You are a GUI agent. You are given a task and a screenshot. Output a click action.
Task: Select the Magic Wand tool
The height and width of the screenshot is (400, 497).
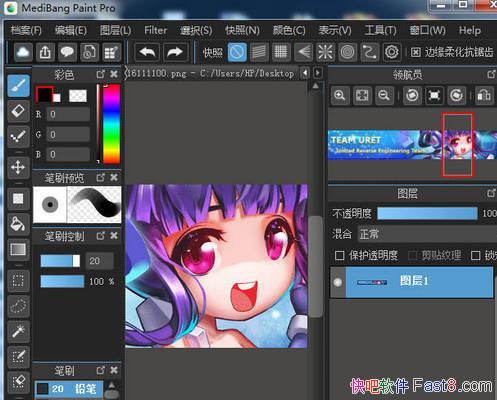[x=18, y=331]
